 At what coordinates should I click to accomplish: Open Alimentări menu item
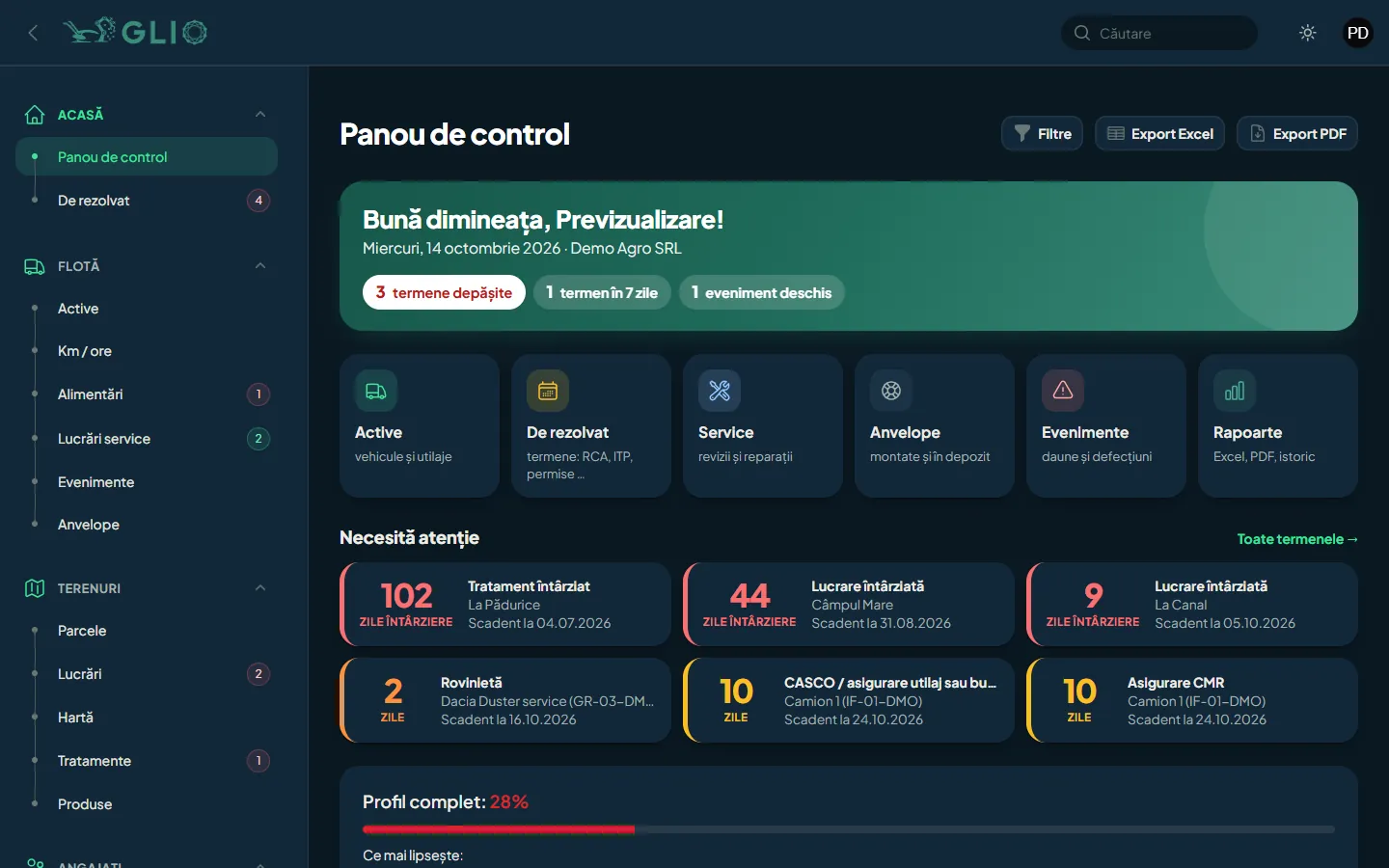[147, 394]
